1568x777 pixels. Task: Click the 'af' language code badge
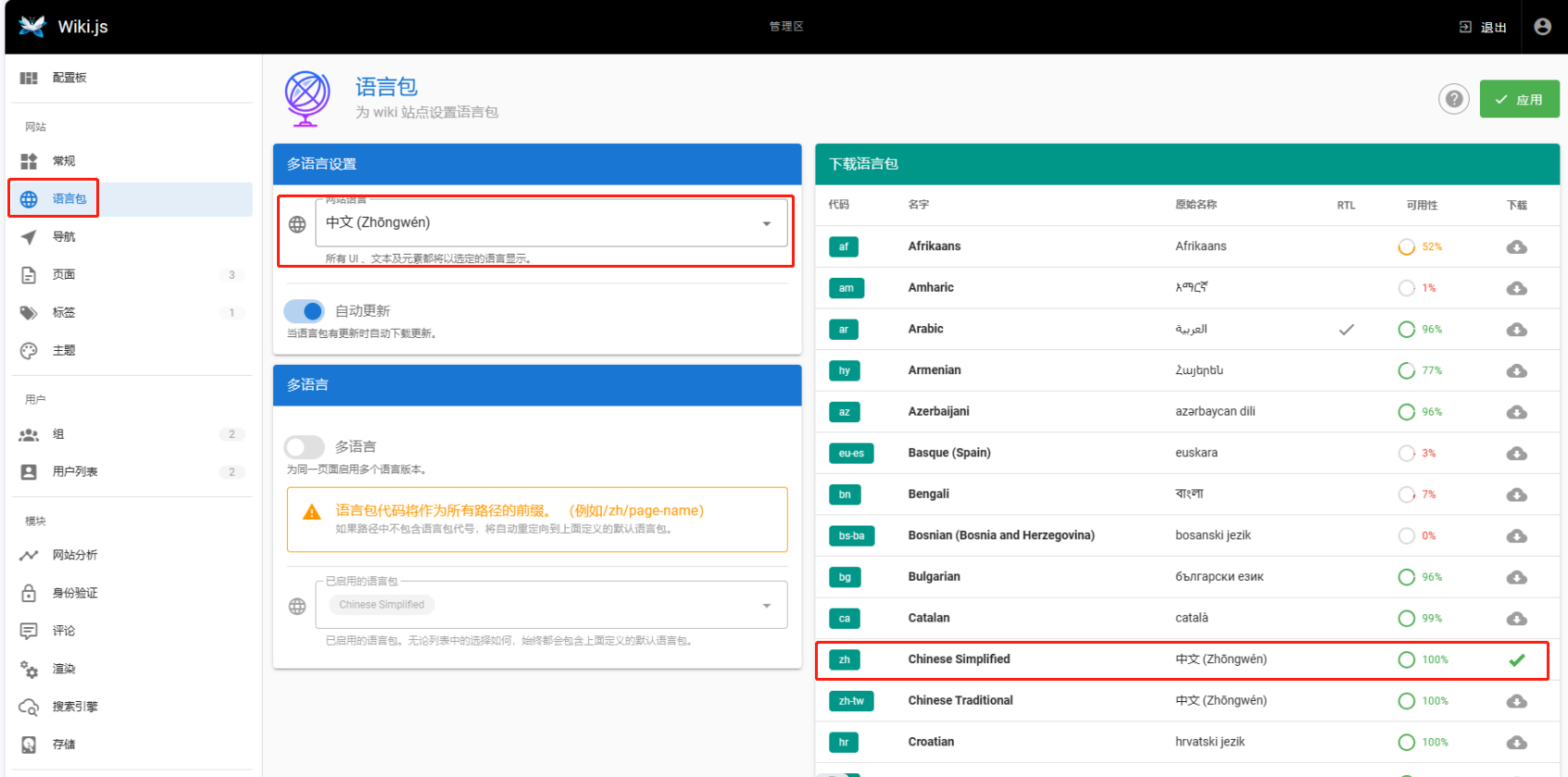tap(844, 246)
